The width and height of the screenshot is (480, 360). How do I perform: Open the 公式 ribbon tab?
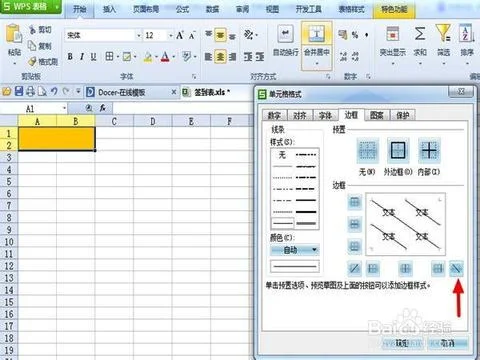coord(182,9)
